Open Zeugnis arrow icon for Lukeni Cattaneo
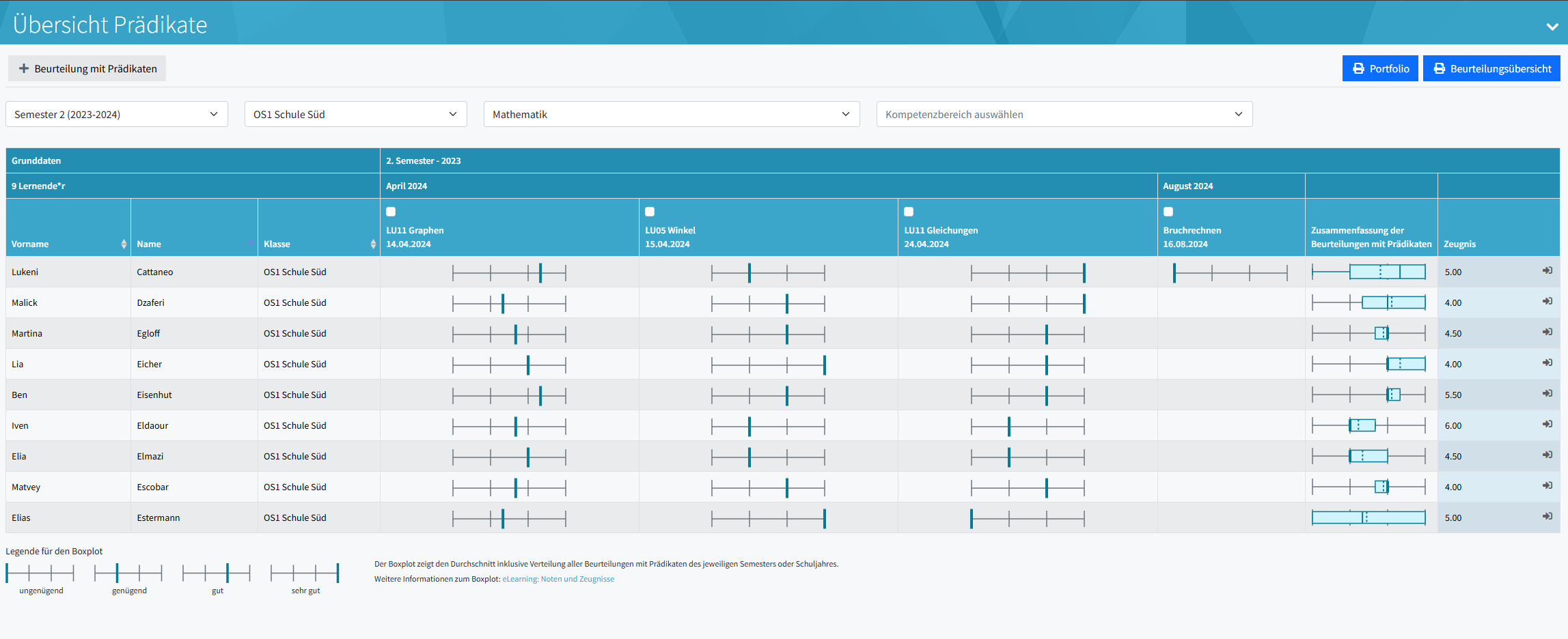1568x639 pixels. pos(1547,271)
